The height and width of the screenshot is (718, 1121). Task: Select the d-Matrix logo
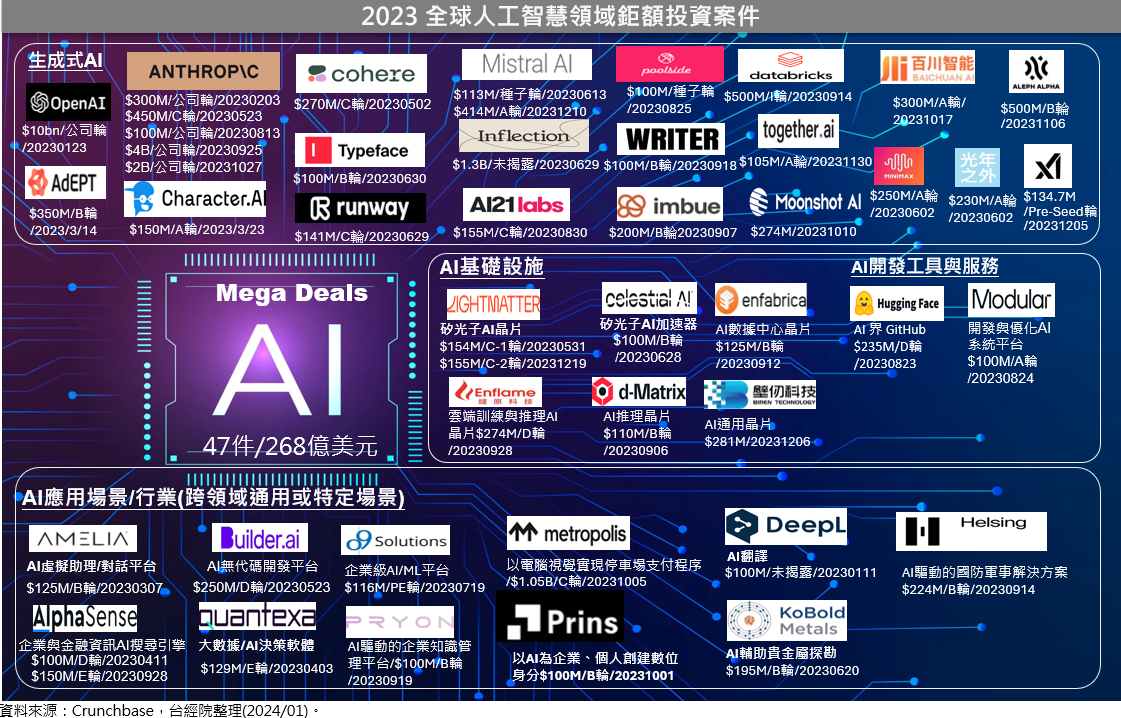pos(638,392)
